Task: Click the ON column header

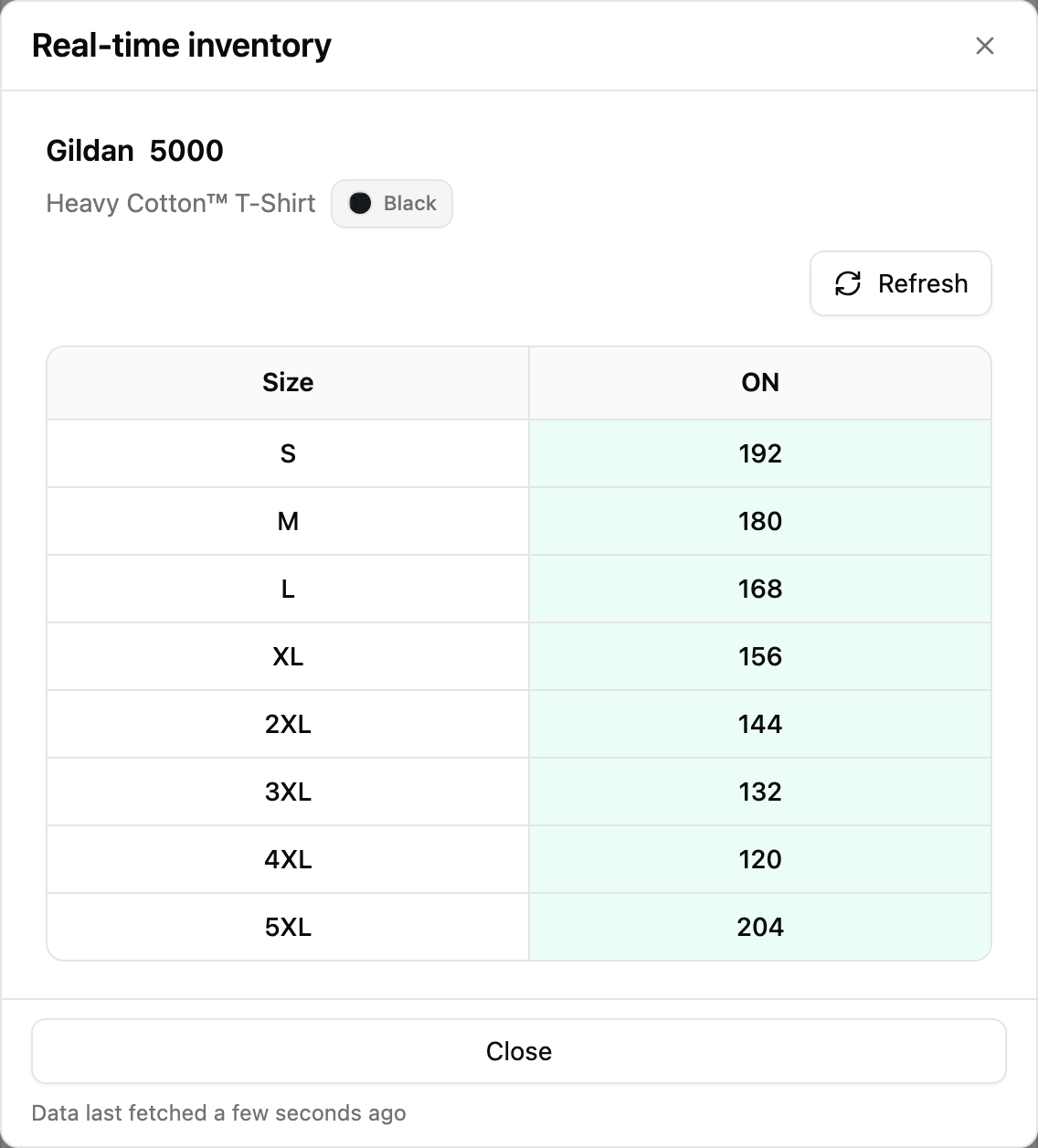Action: pyautogui.click(x=760, y=382)
